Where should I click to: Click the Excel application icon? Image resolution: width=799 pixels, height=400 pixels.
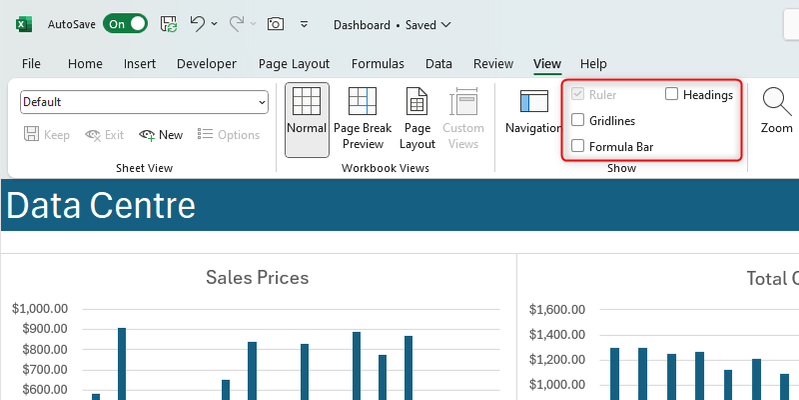point(23,24)
